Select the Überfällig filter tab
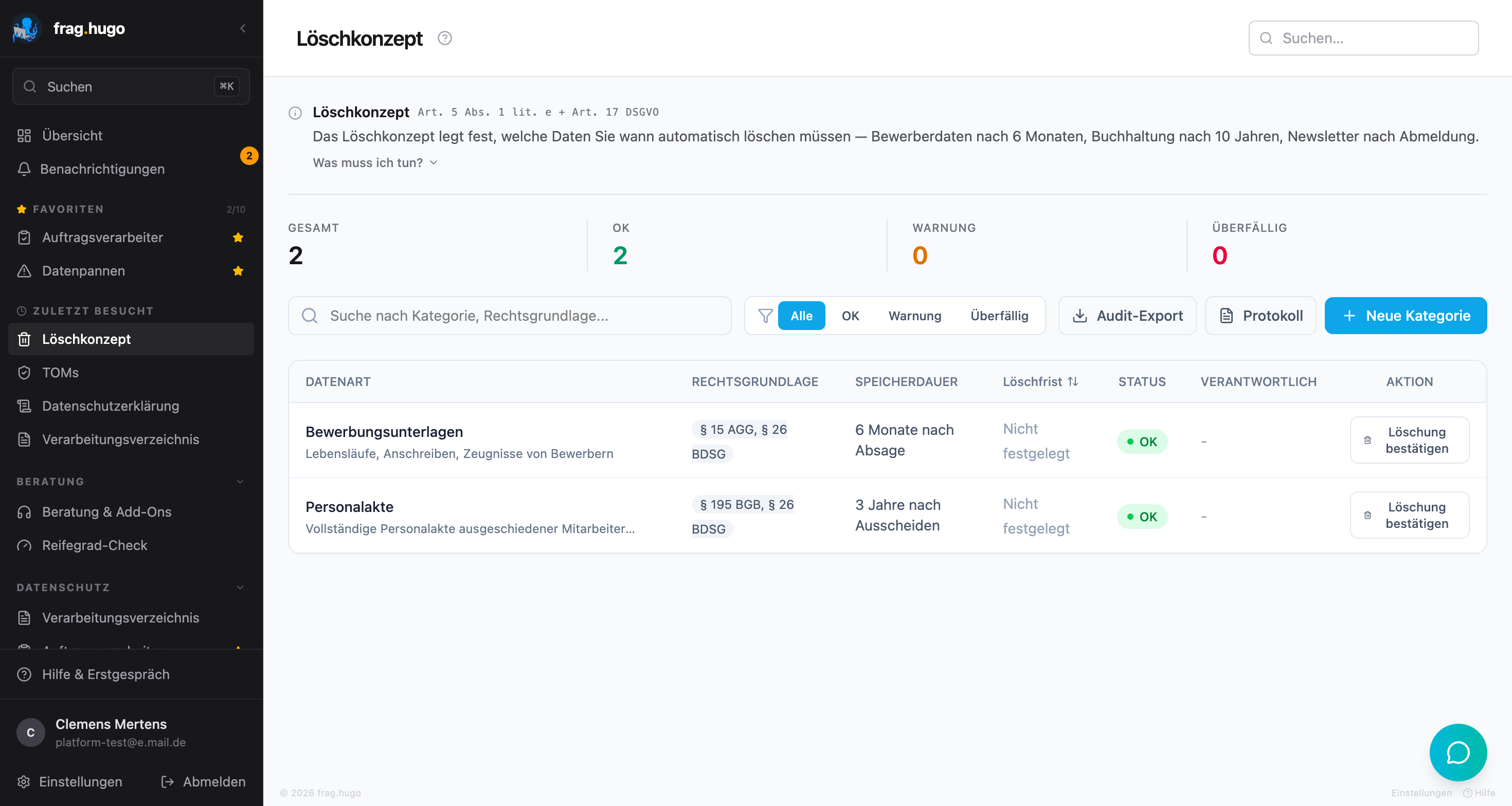 click(999, 316)
